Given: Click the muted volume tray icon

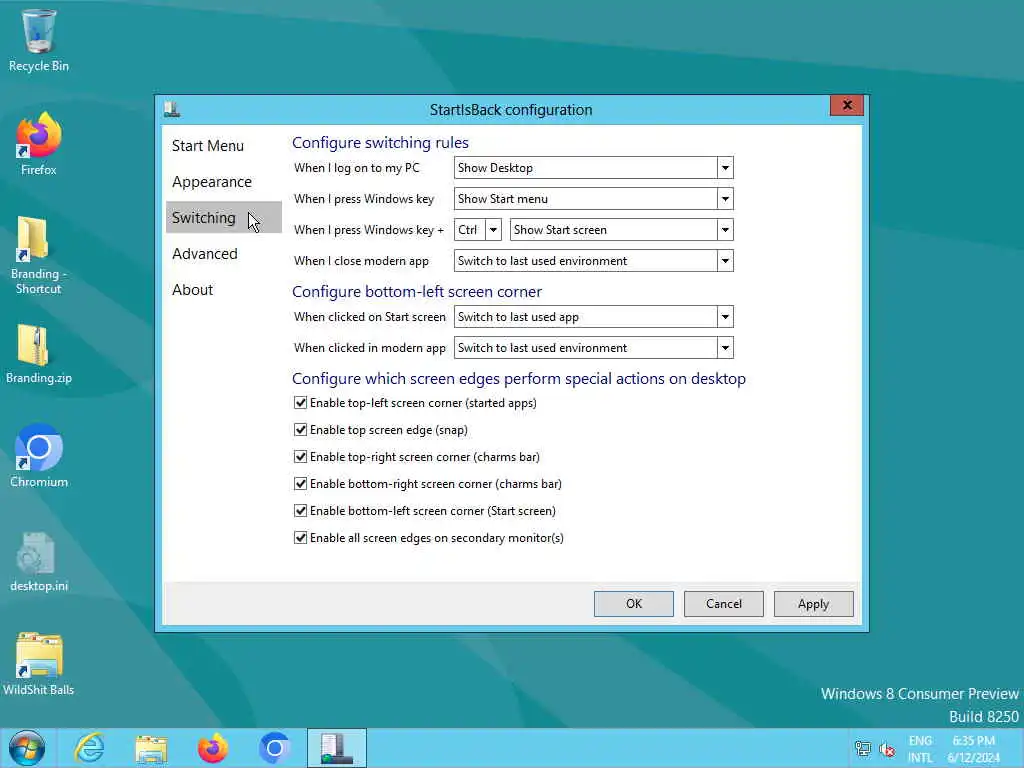Looking at the screenshot, I should click(x=887, y=749).
